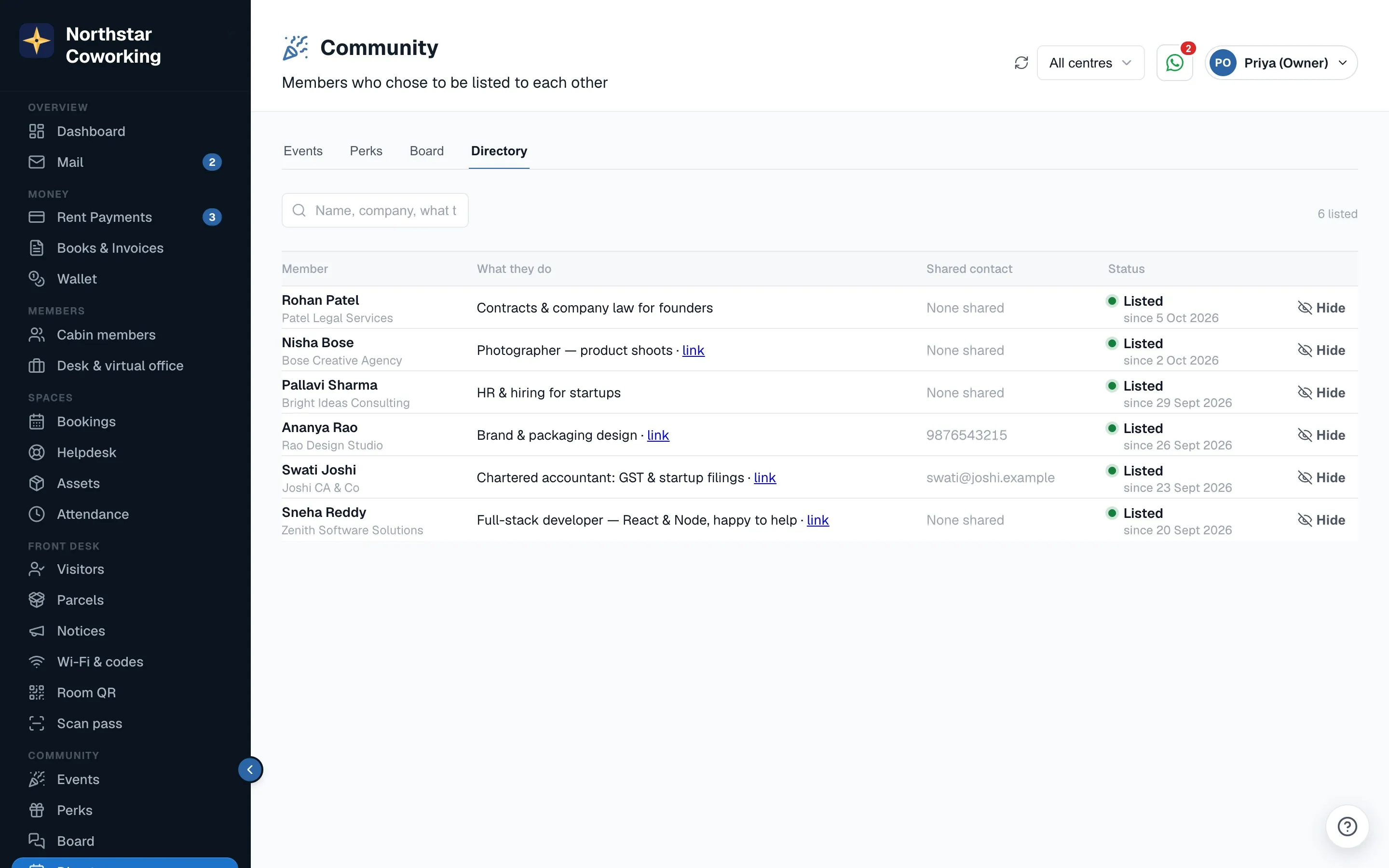The height and width of the screenshot is (868, 1389).
Task: Hide Pallavi Sharma's listing
Action: coord(1321,393)
